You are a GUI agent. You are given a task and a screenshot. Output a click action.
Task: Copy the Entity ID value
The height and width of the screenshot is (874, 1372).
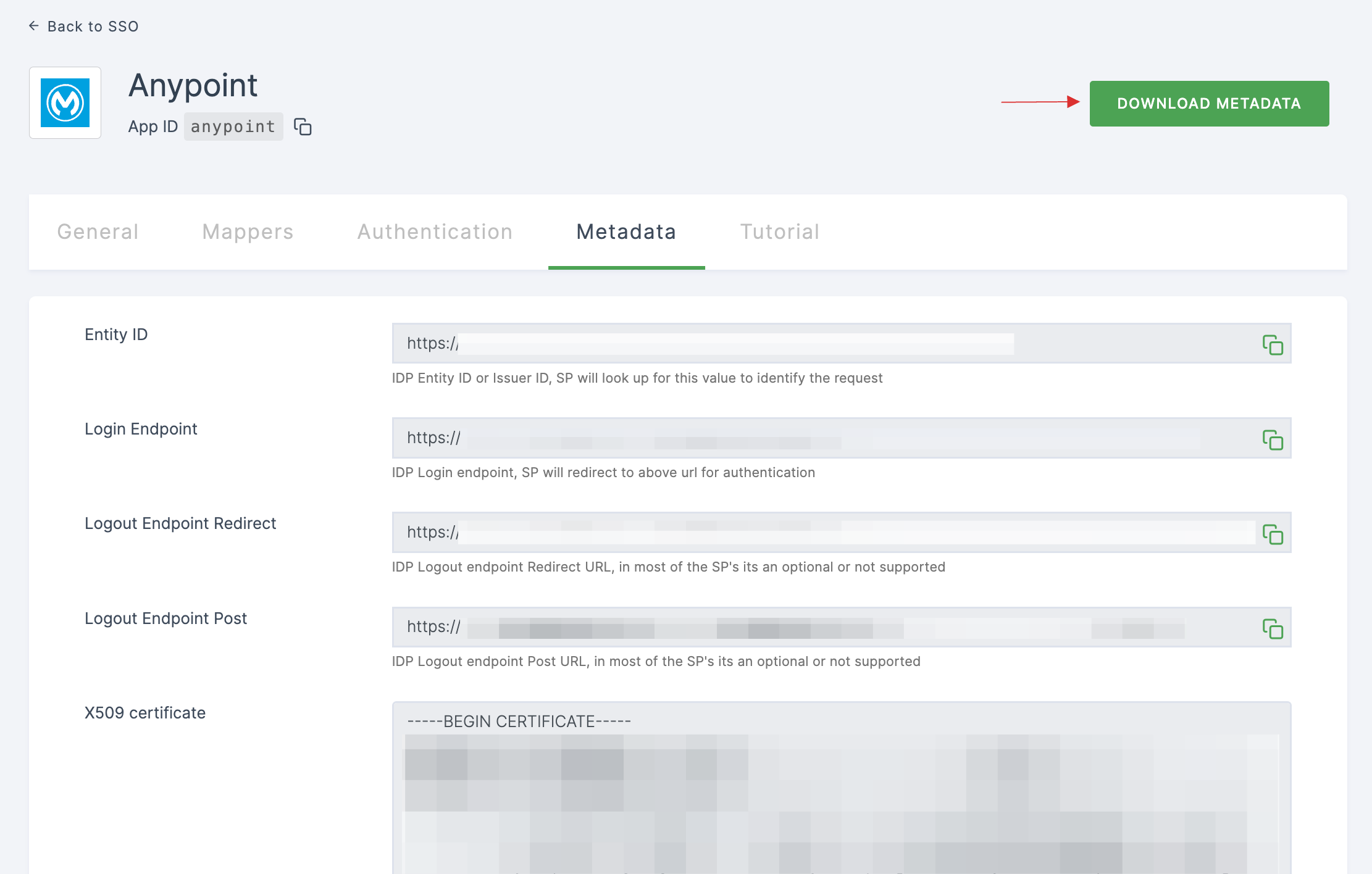(1273, 344)
